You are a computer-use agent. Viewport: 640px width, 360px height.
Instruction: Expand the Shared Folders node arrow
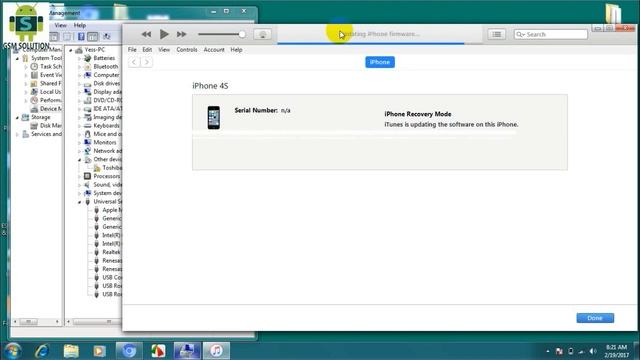coord(26,84)
